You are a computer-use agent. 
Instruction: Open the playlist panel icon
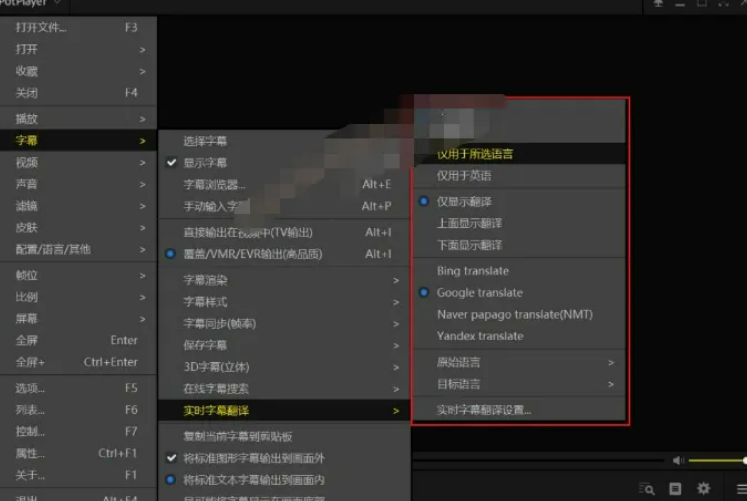[x=675, y=489]
